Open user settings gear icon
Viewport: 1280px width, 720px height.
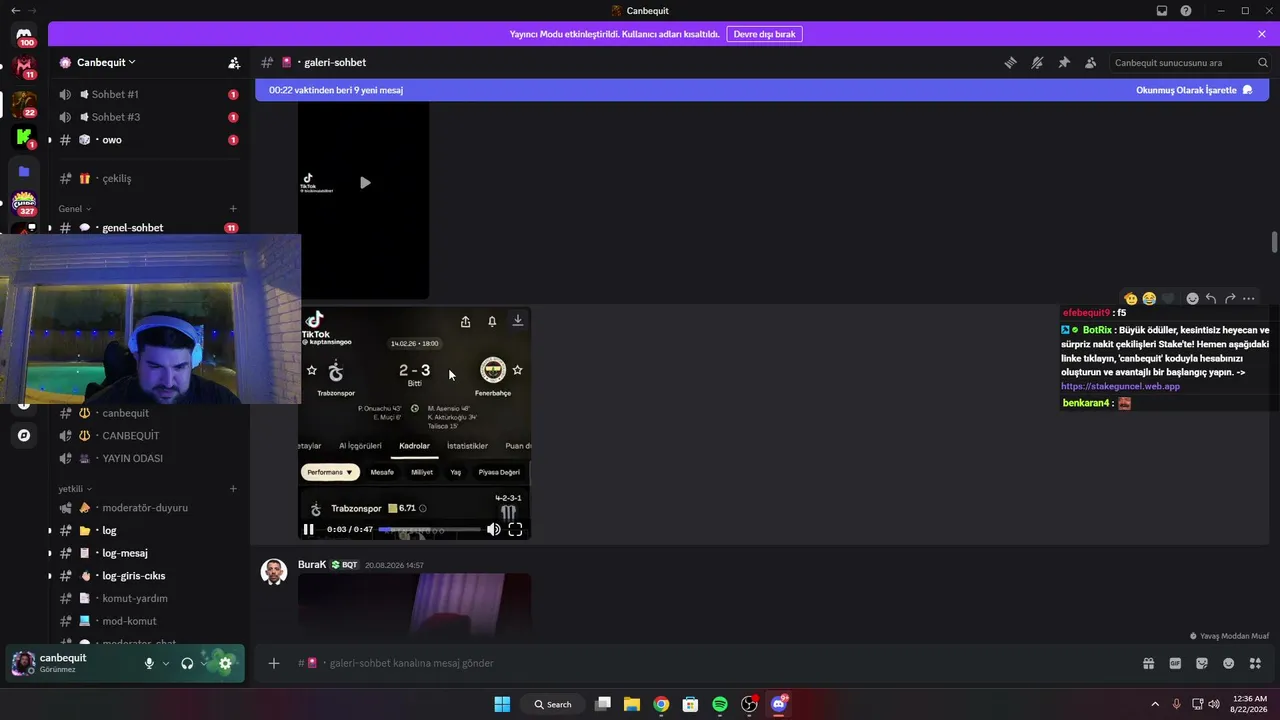[x=225, y=663]
